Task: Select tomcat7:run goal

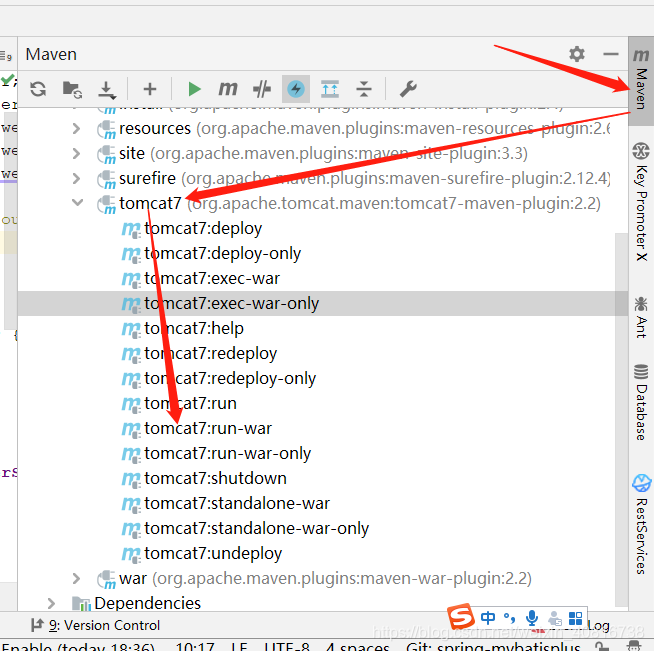Action: pos(191,403)
